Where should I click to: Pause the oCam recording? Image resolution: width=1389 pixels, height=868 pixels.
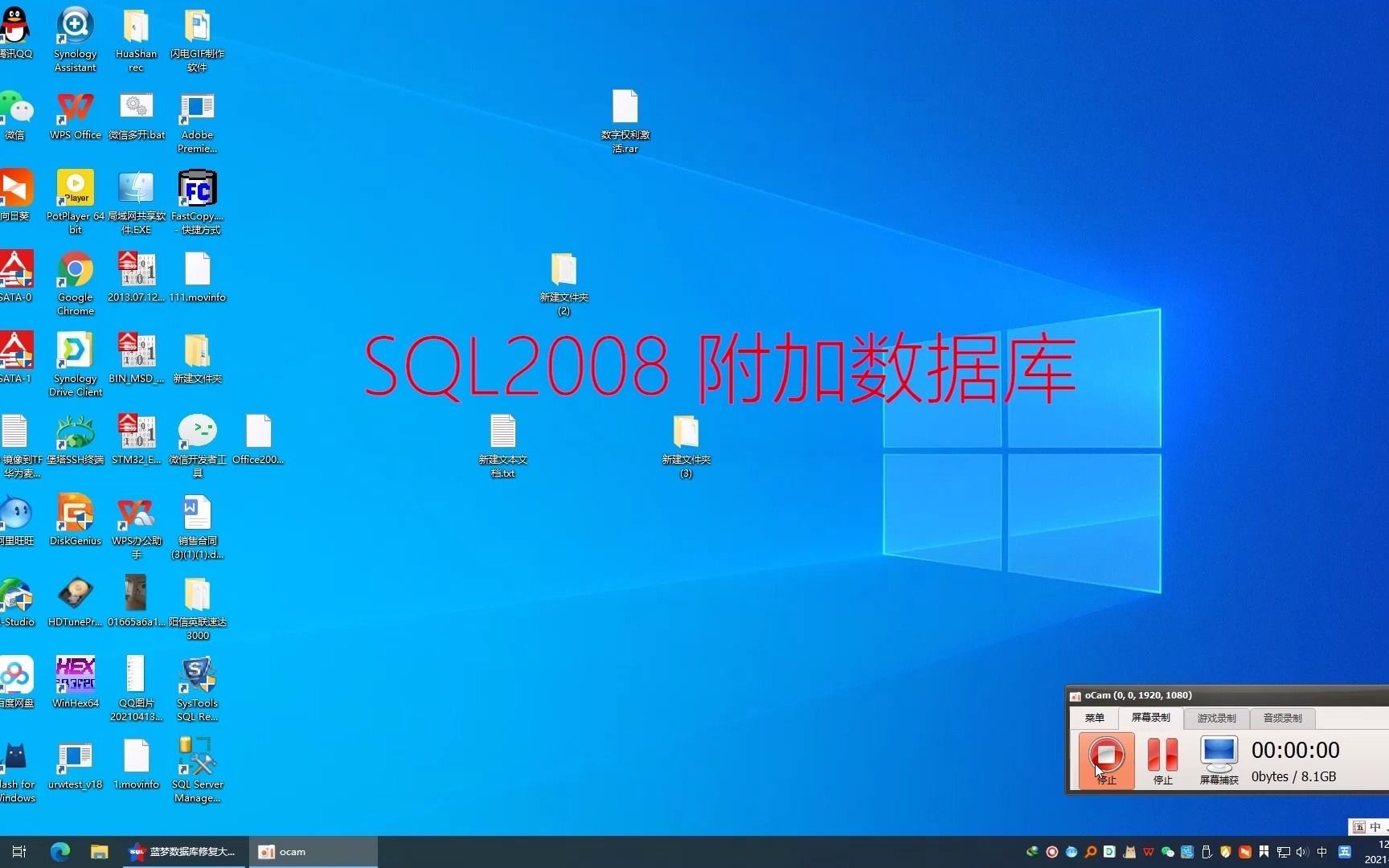1162,759
